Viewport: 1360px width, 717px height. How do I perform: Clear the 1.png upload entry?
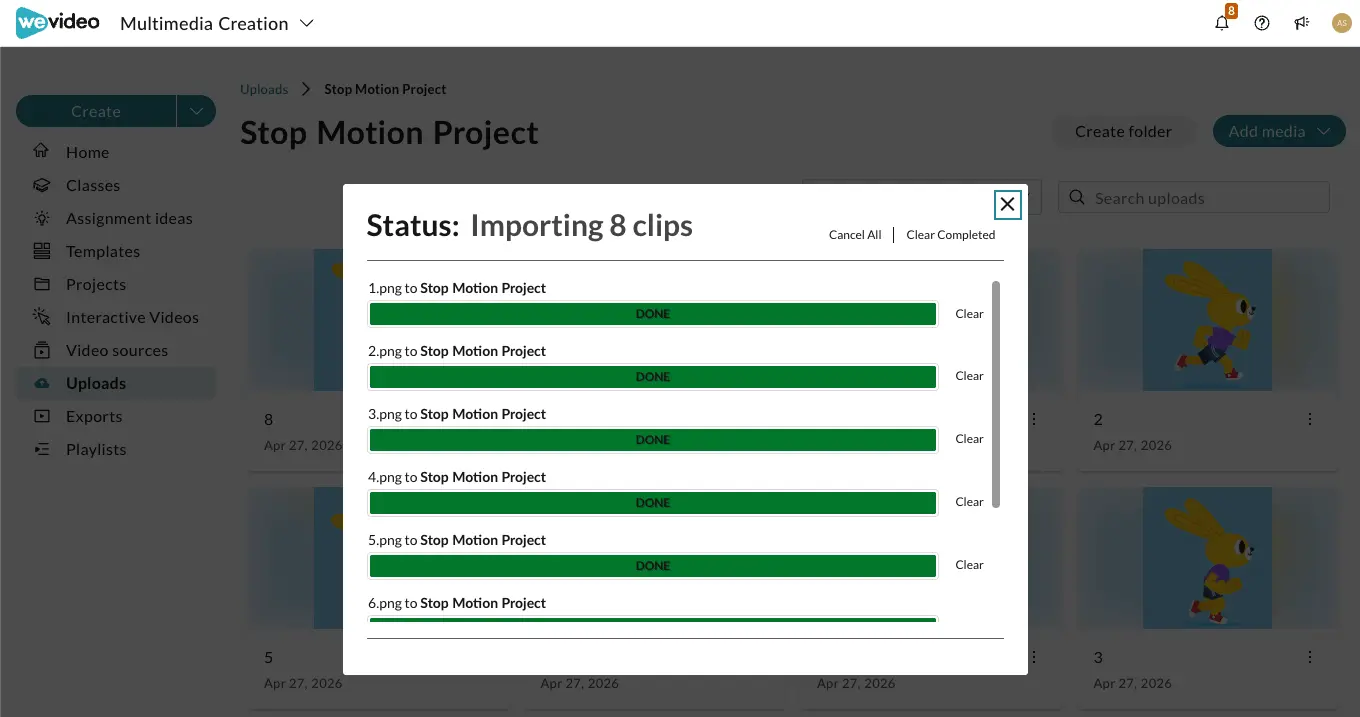969,314
